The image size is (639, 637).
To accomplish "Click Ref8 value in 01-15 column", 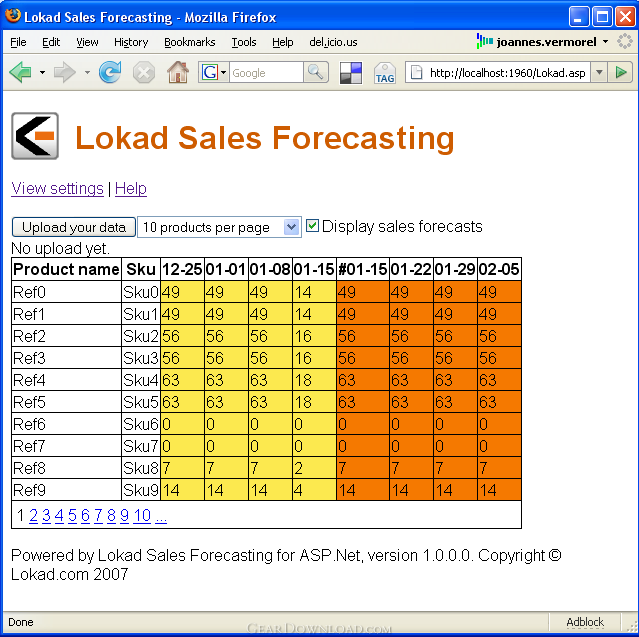I will click(x=314, y=468).
